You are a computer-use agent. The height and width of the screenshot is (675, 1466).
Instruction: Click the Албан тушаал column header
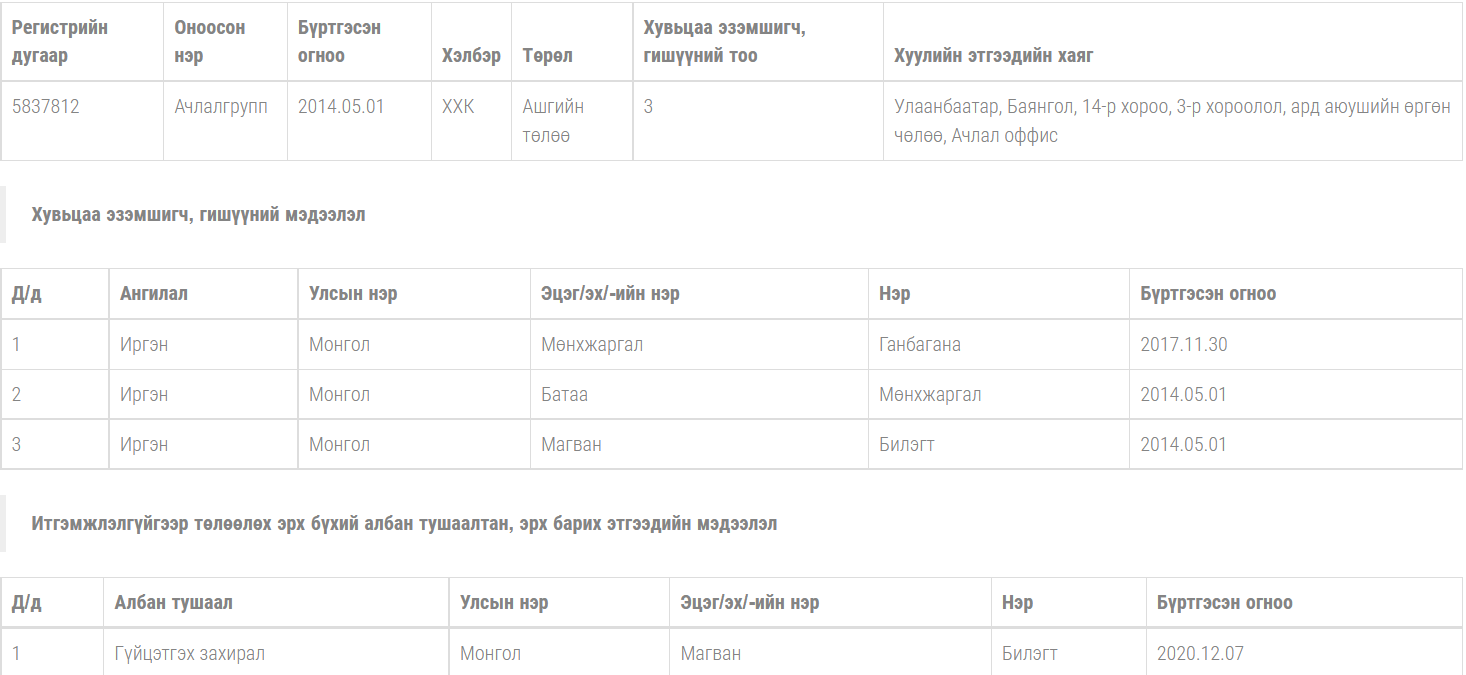coord(173,603)
